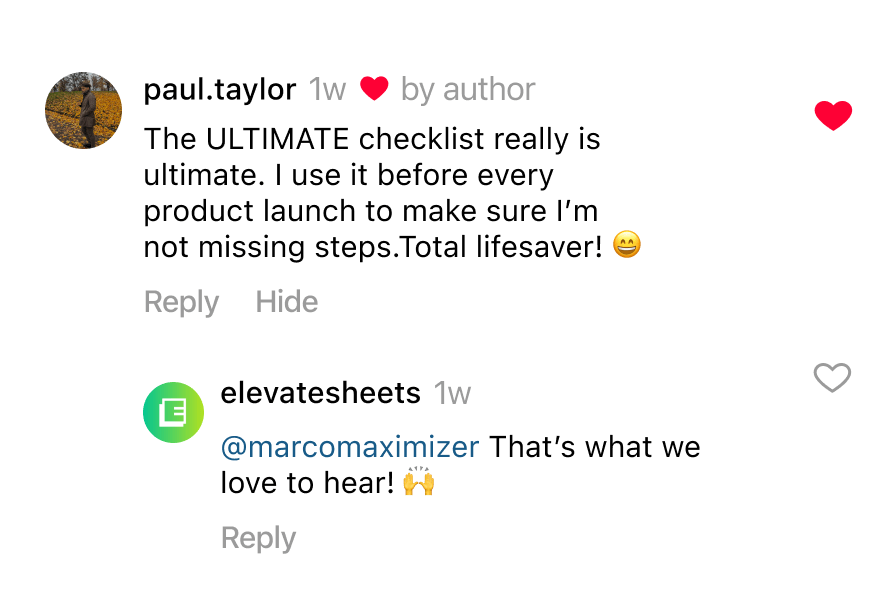Viewport: 895px width, 590px height.
Task: Open the @marcomaximizer mention
Action: point(350,446)
